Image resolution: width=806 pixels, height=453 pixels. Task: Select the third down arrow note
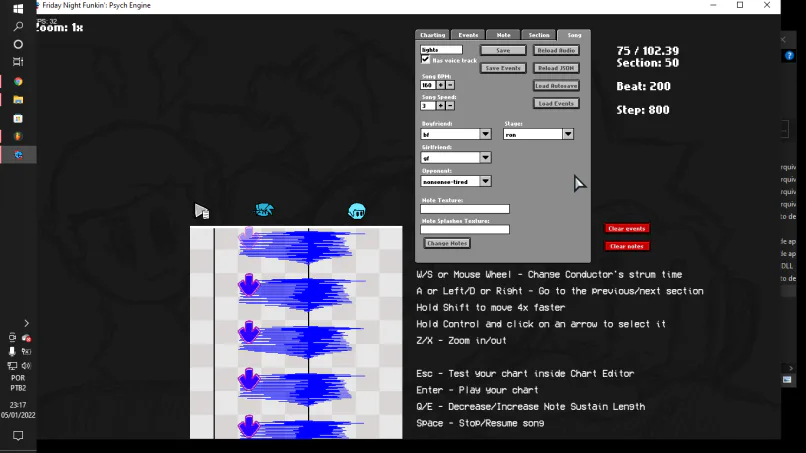click(249, 332)
